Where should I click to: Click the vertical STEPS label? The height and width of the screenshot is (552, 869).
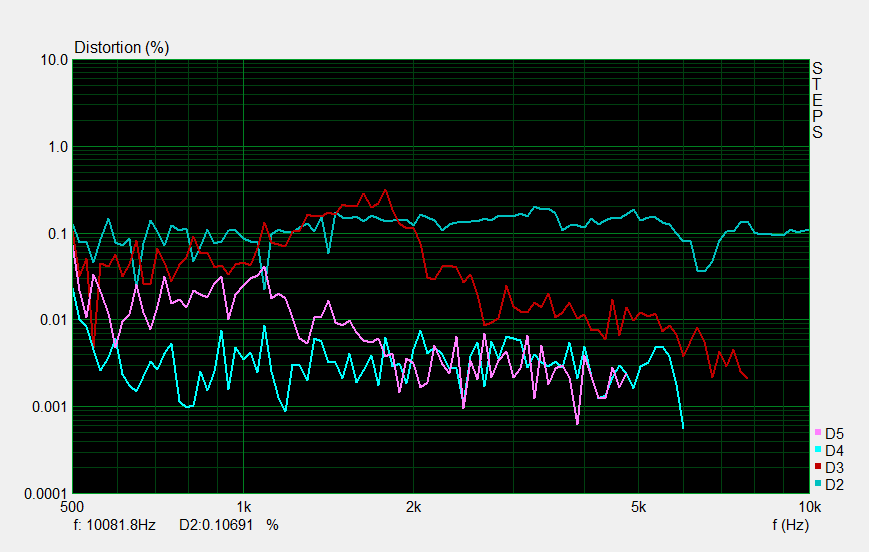817,100
